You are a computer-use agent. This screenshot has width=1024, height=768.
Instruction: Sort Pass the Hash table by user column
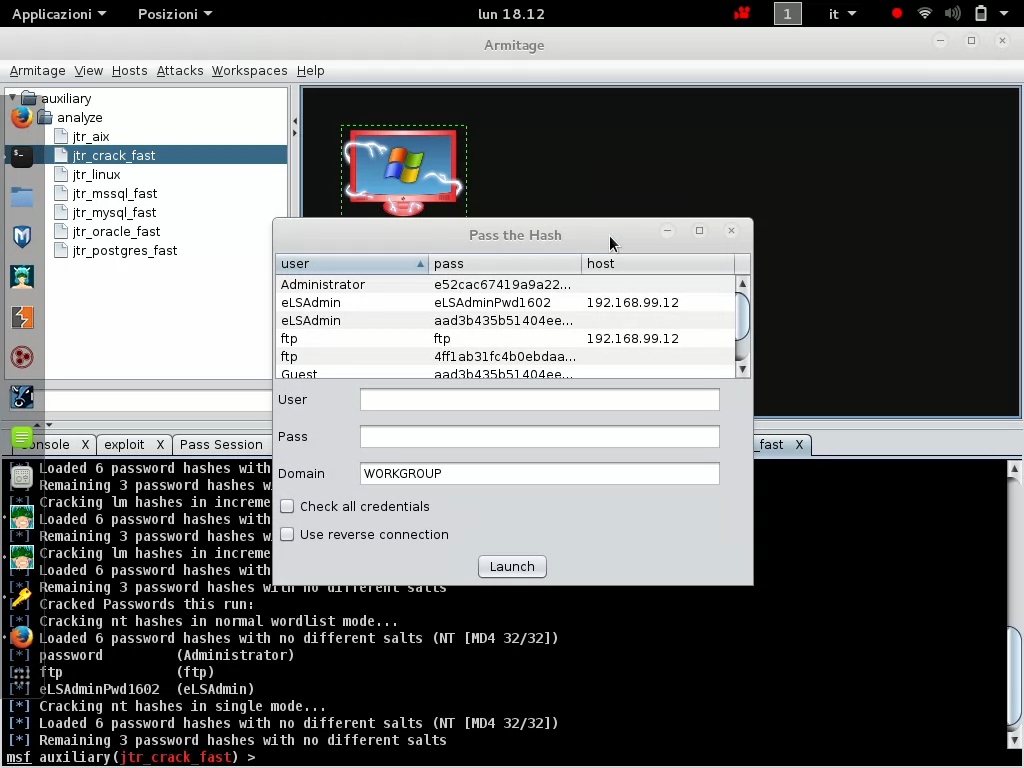click(351, 264)
